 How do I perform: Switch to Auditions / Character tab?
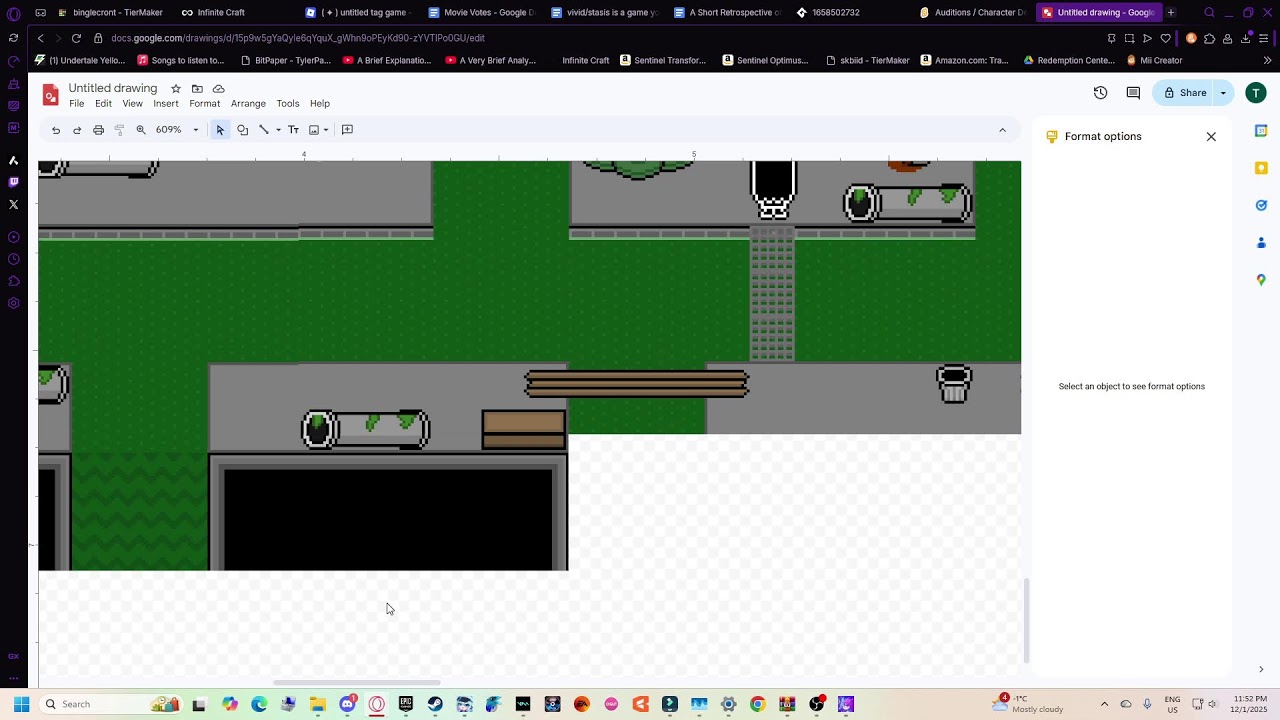(x=973, y=12)
